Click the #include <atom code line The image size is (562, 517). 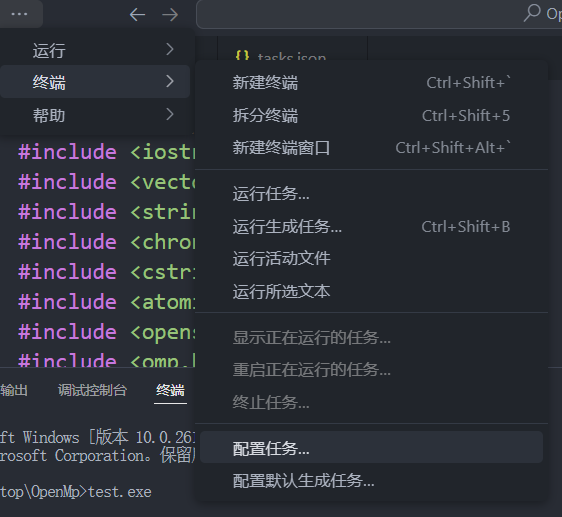coord(106,302)
